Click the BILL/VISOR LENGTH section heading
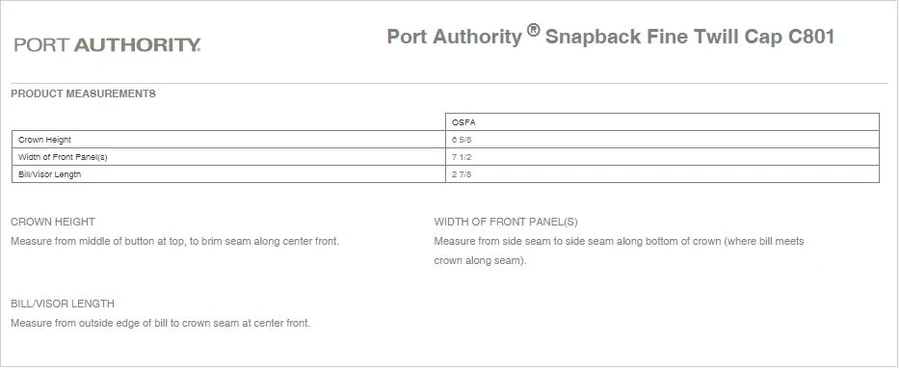This screenshot has height=370, width=900. tap(63, 303)
